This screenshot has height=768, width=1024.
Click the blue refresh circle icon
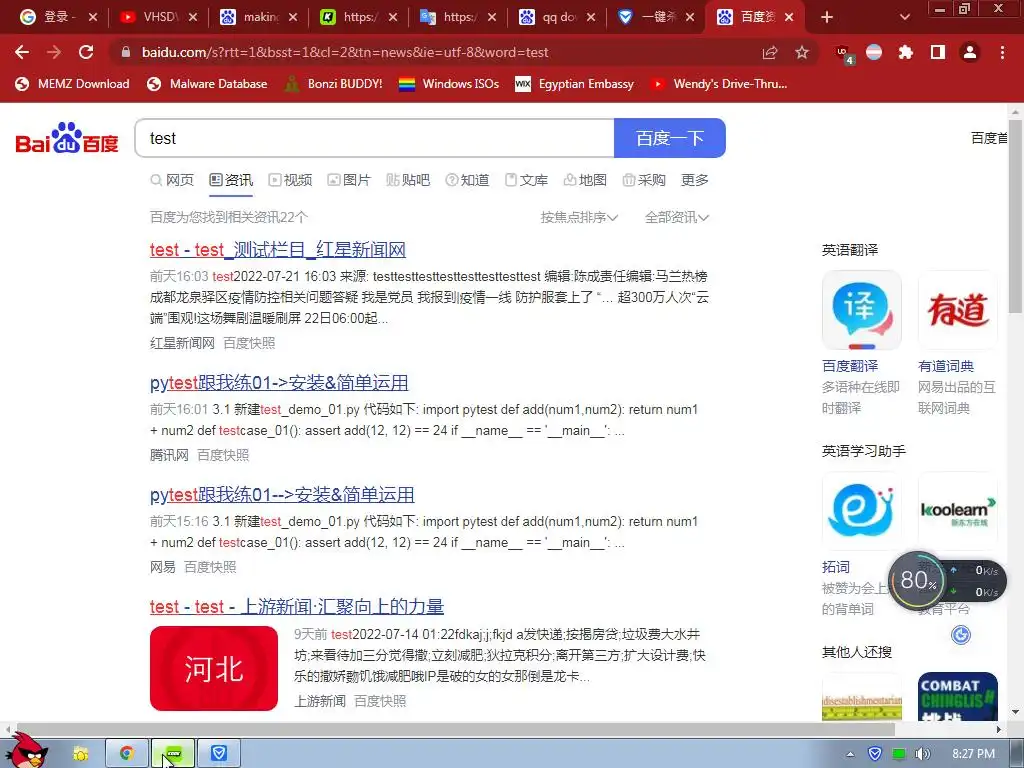[961, 634]
